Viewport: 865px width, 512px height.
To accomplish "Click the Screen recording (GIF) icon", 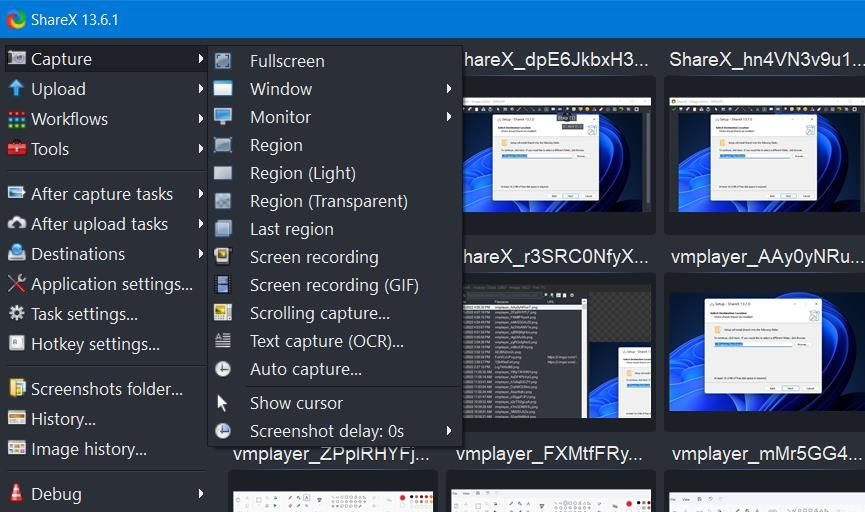I will [223, 284].
